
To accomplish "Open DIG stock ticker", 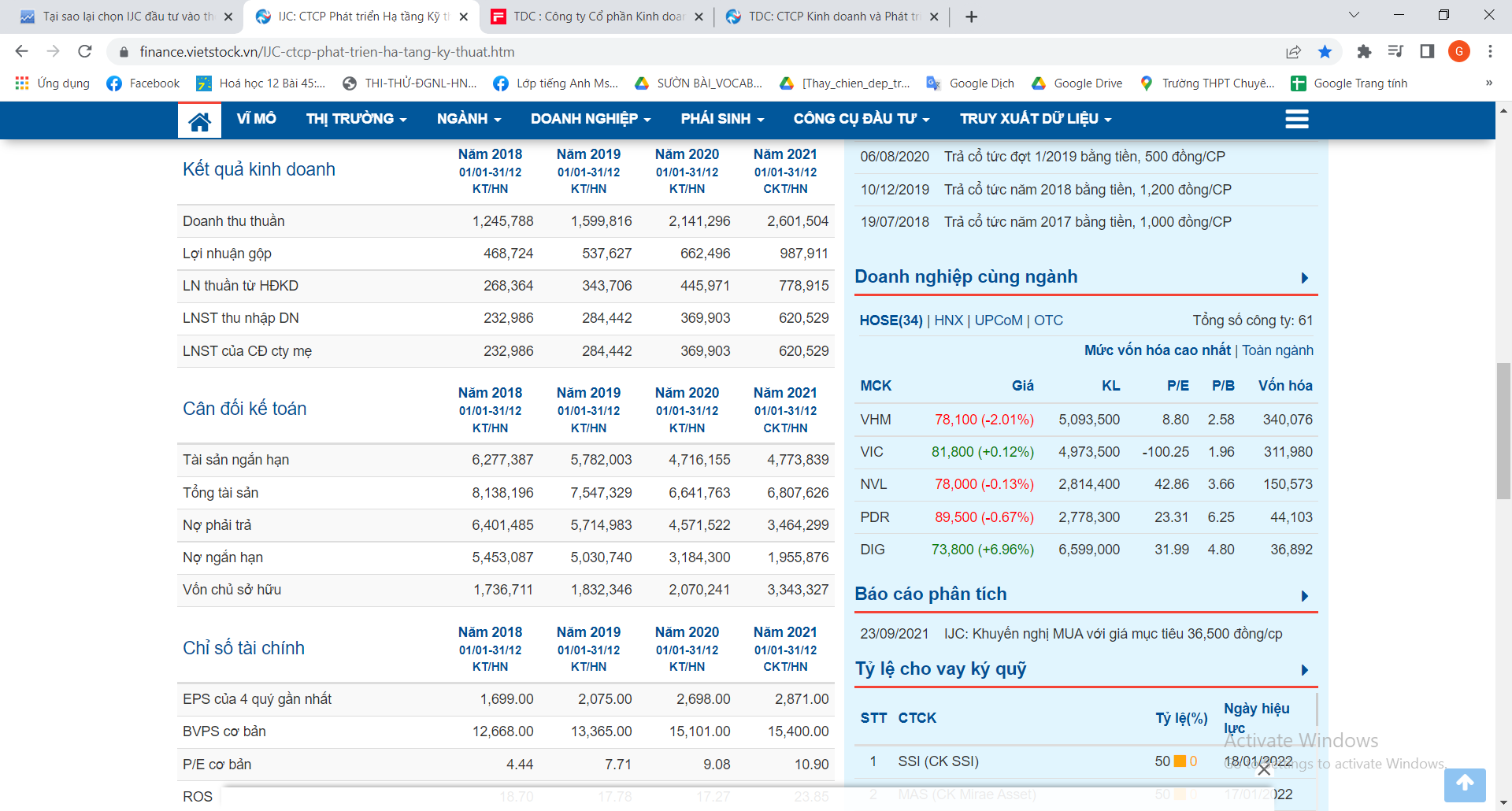I will pos(873,550).
